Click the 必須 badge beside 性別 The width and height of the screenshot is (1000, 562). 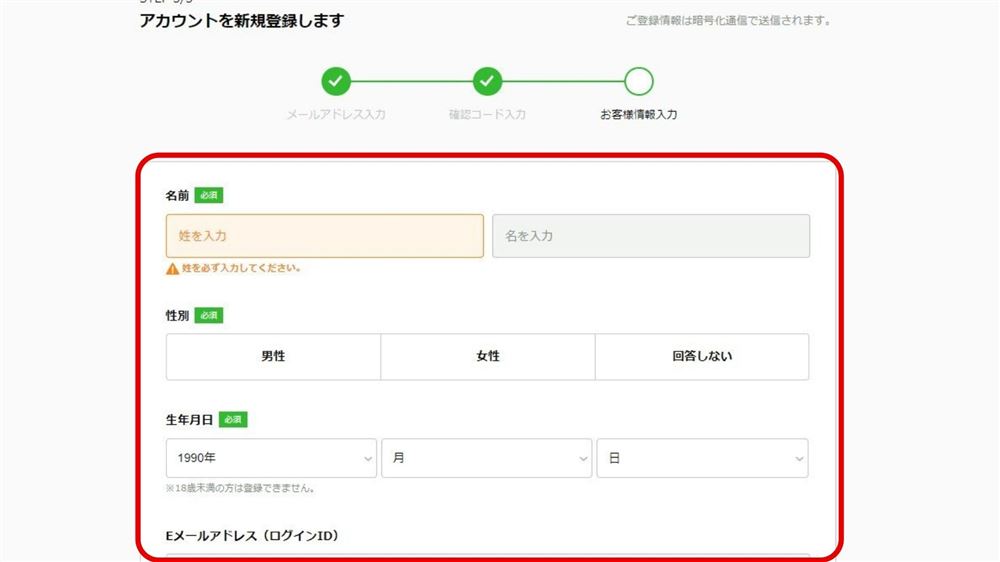click(x=208, y=315)
